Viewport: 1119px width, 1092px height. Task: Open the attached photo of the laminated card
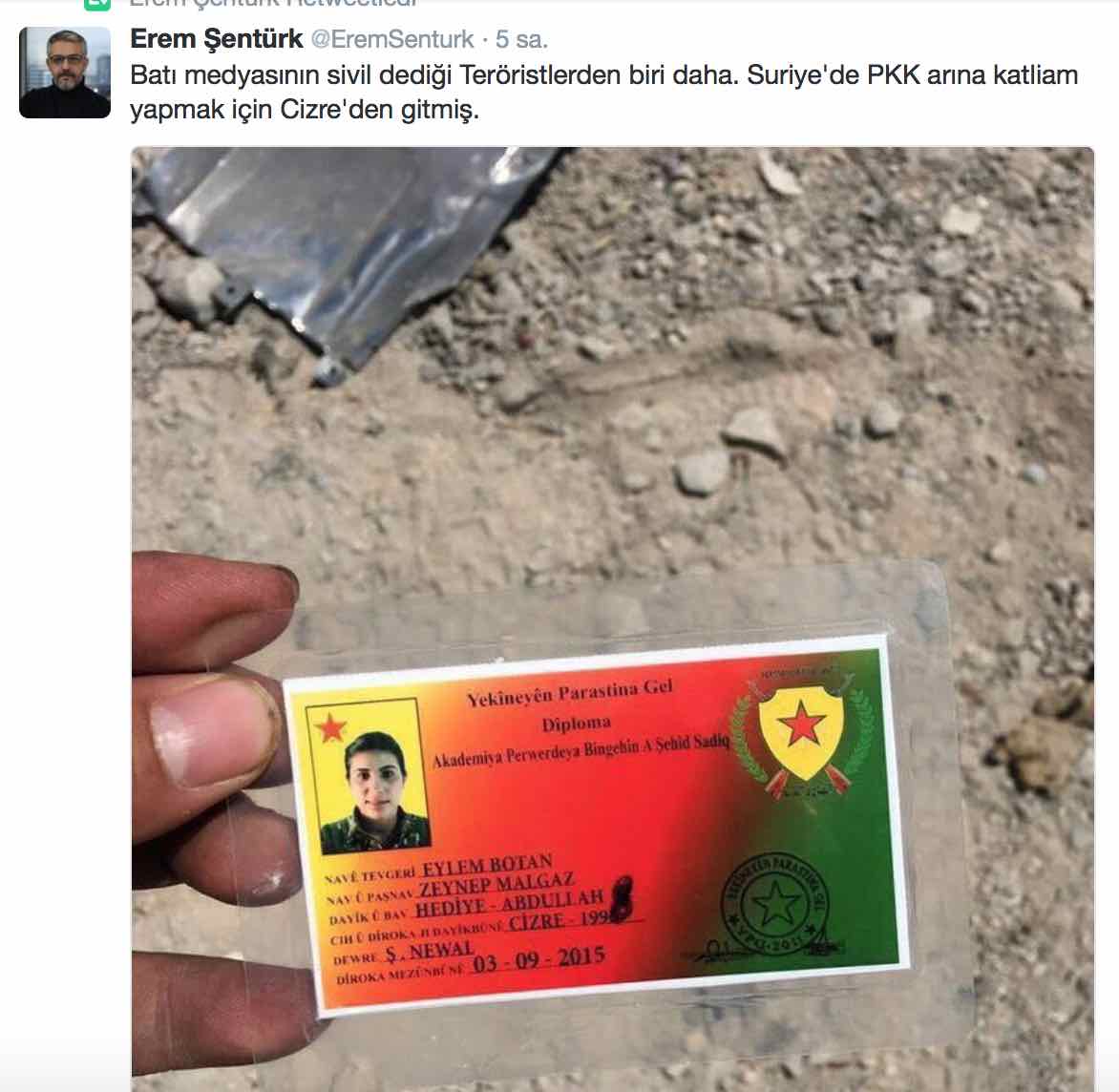612,619
